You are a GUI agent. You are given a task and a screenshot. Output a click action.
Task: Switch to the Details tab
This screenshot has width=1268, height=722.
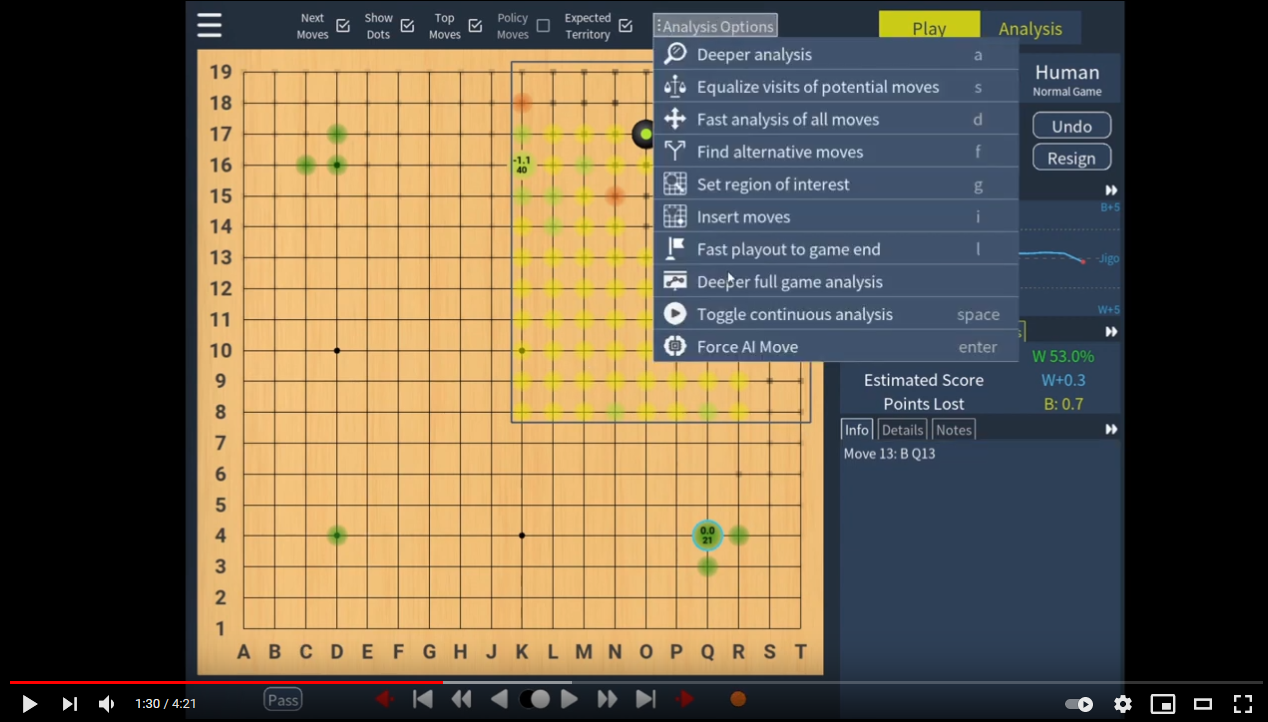tap(902, 429)
